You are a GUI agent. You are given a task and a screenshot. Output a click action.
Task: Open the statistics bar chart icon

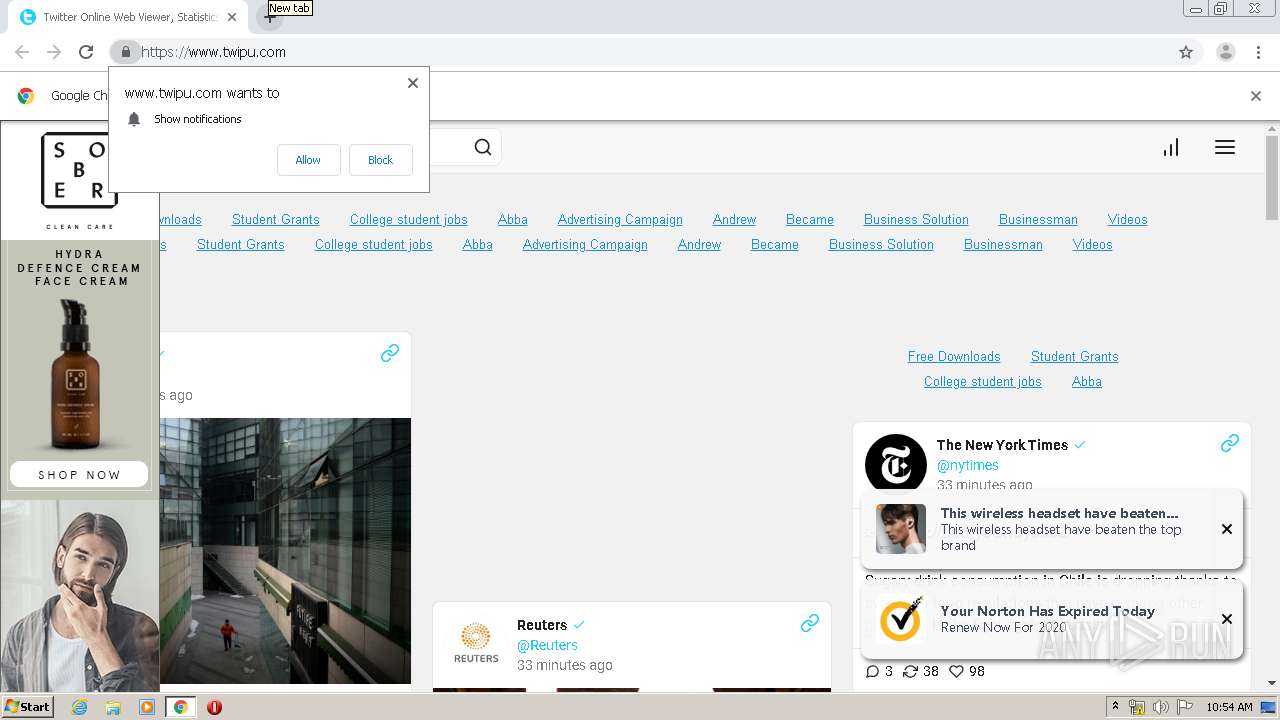tap(1171, 147)
